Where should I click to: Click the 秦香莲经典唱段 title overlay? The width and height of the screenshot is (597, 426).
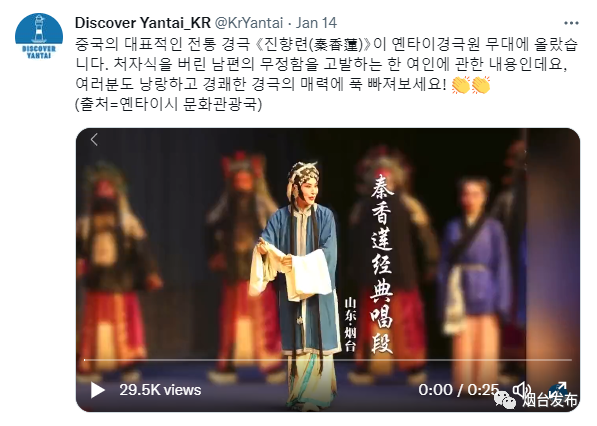coord(382,264)
